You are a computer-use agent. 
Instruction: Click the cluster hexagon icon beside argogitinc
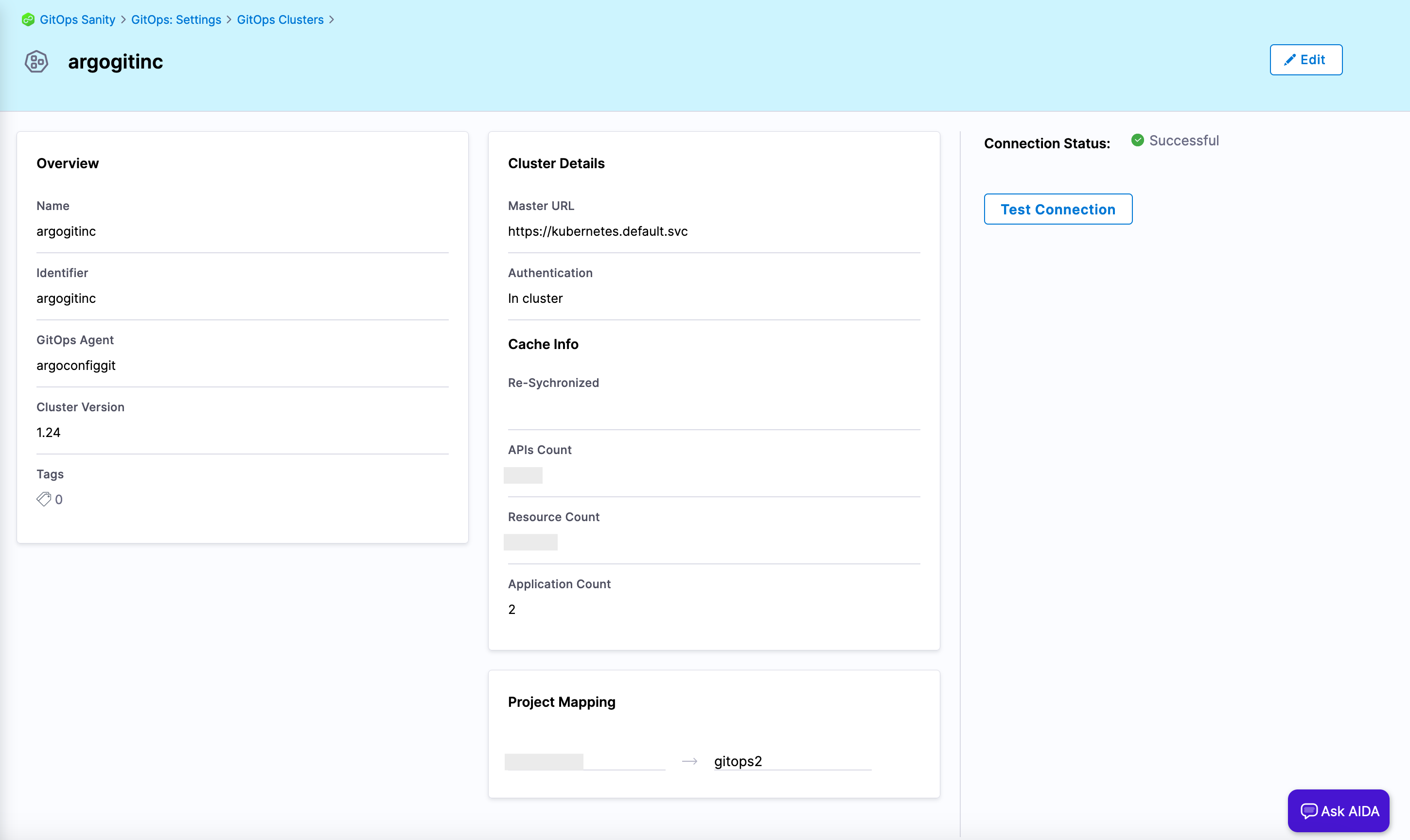(x=36, y=61)
